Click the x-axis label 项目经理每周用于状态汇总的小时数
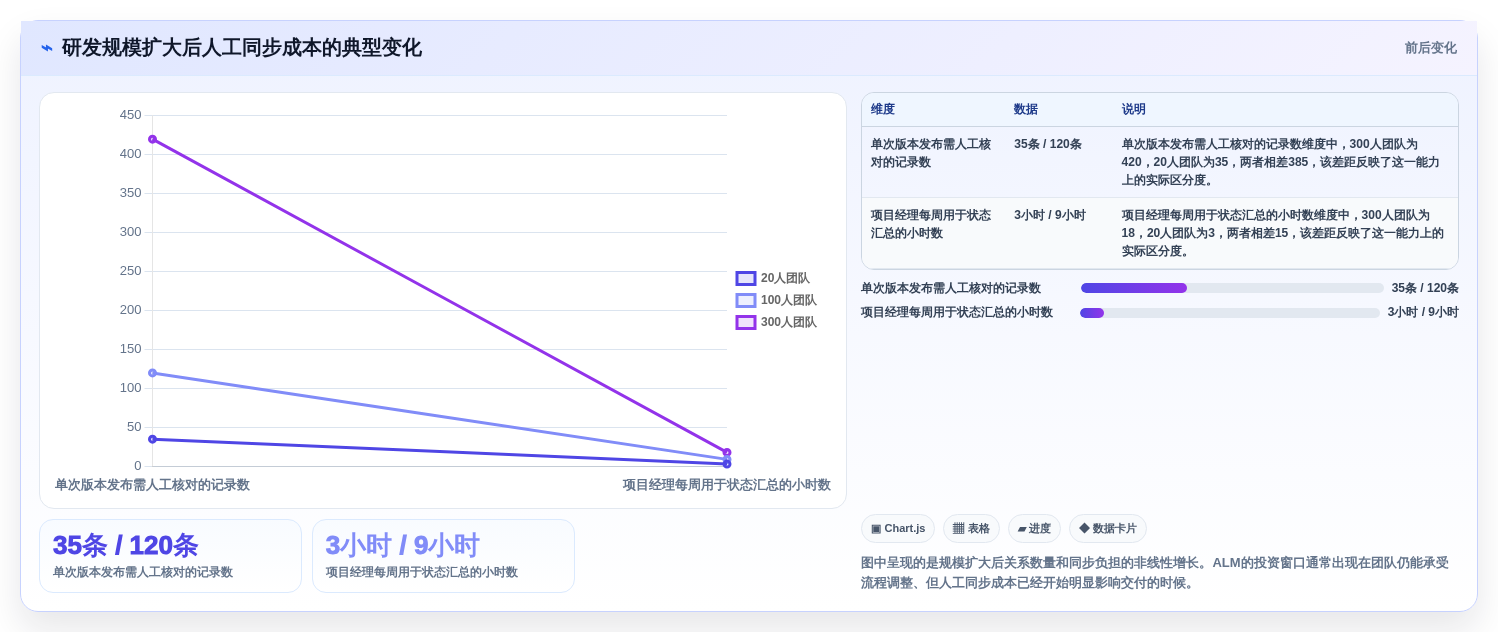Screen dimensions: 1498x632 727,485
